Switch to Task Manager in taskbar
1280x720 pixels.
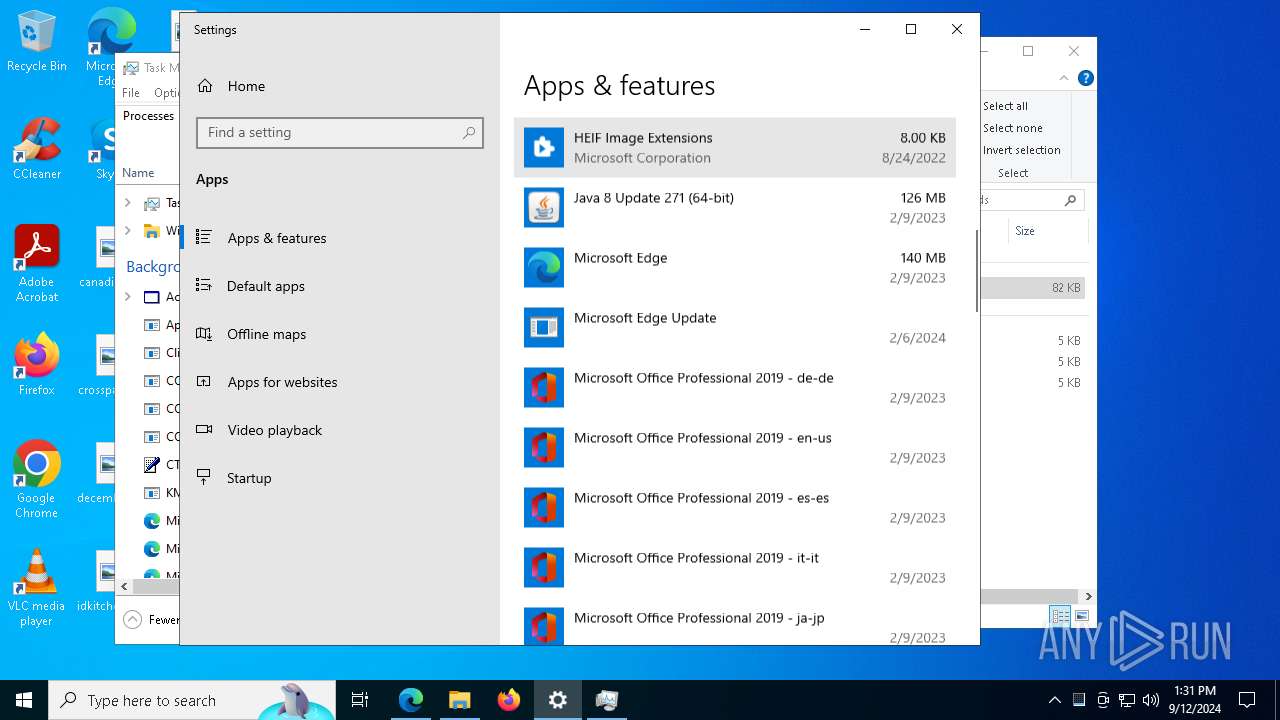point(607,700)
